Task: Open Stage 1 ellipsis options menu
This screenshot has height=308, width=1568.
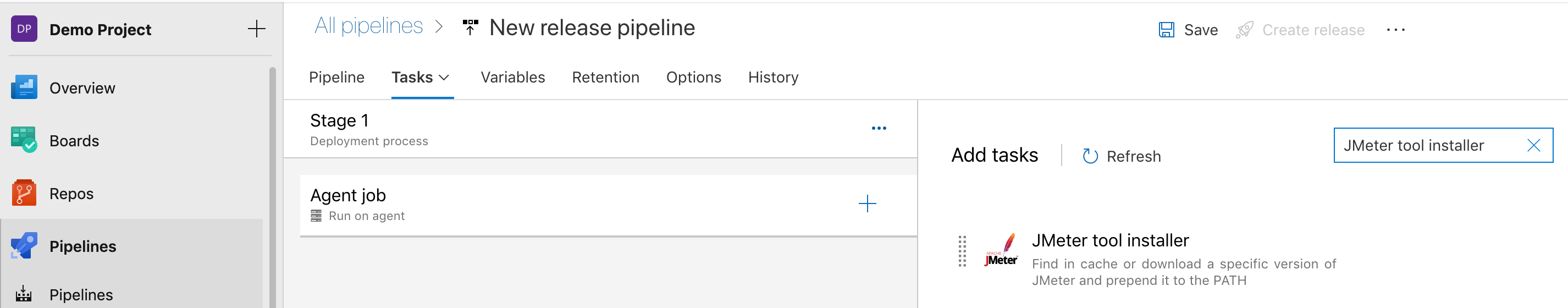Action: pos(879,129)
